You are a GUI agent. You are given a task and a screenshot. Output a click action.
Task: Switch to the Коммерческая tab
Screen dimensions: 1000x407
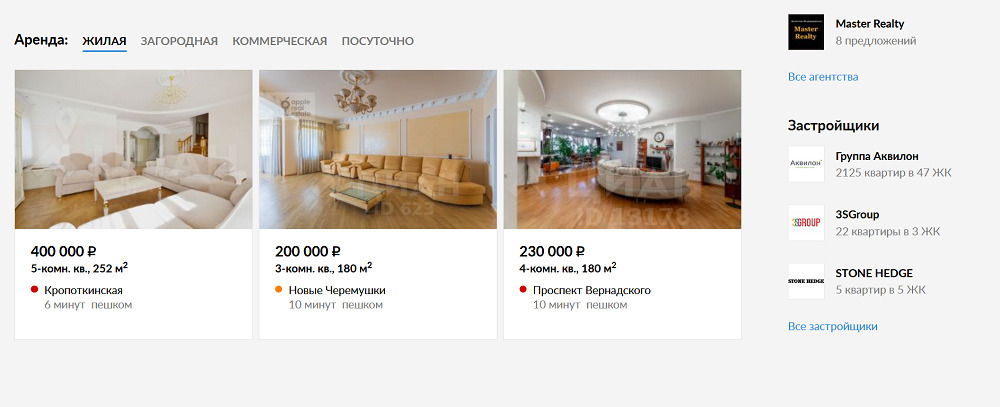point(279,41)
